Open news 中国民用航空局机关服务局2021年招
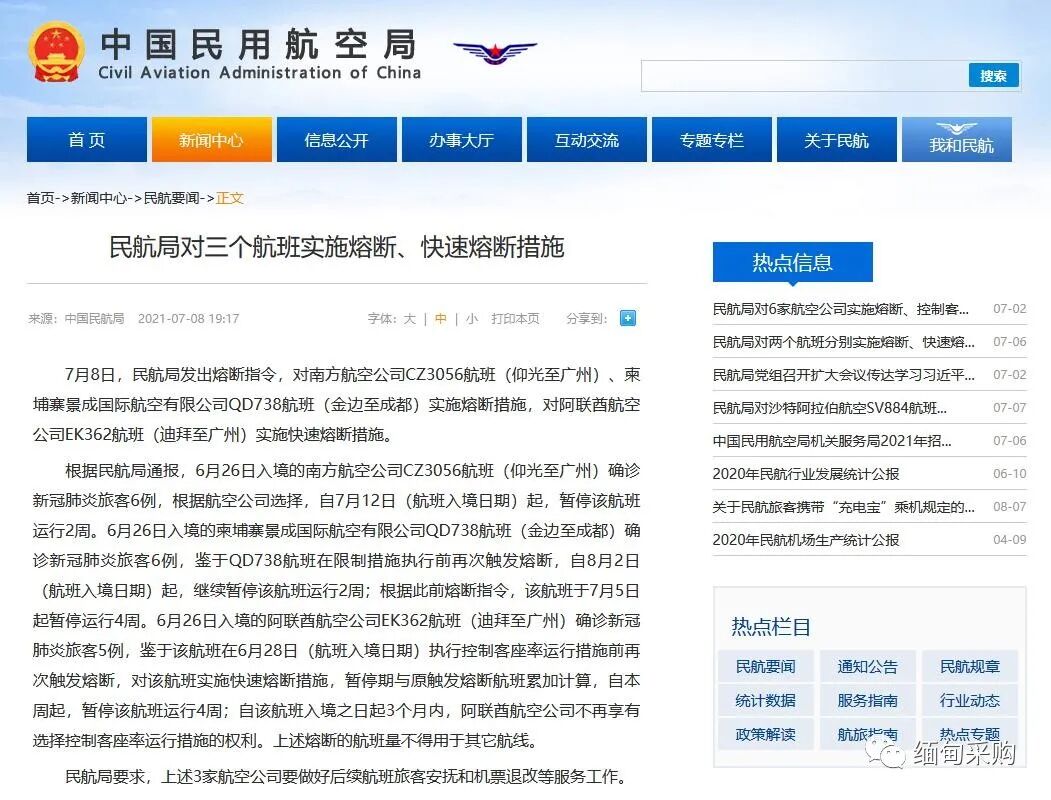The image size is (1051, 800). click(832, 440)
